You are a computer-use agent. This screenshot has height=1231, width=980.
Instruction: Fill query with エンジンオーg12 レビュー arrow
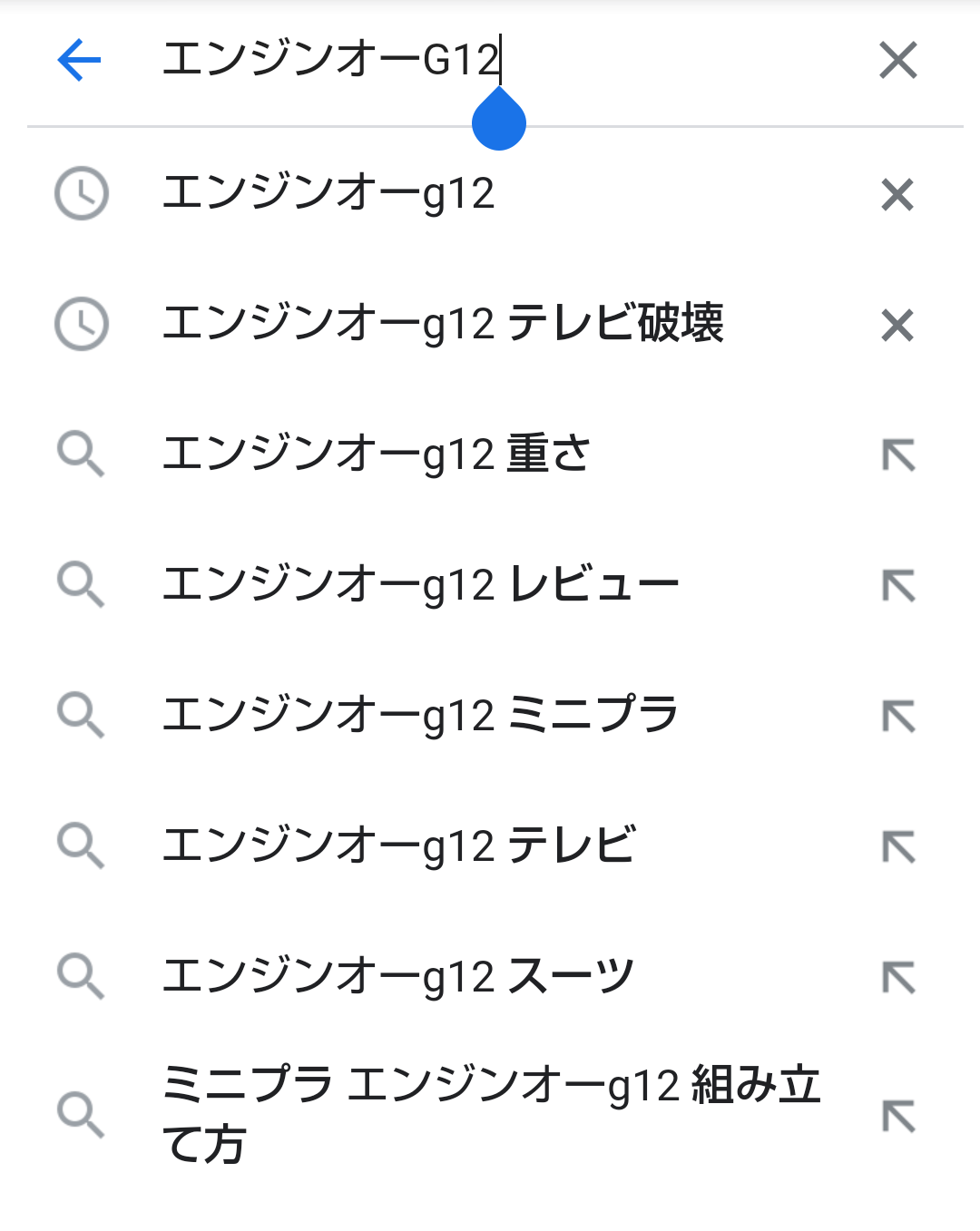tap(898, 585)
